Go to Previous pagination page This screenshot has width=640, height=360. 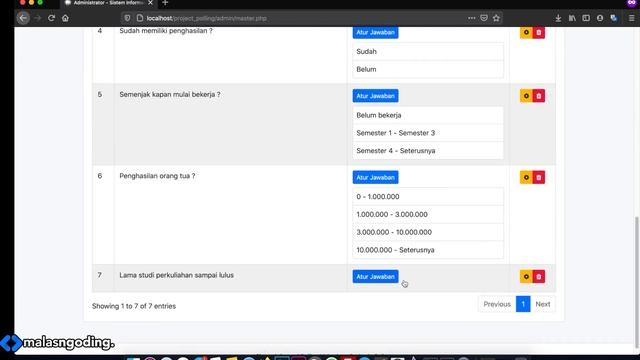[x=497, y=304]
